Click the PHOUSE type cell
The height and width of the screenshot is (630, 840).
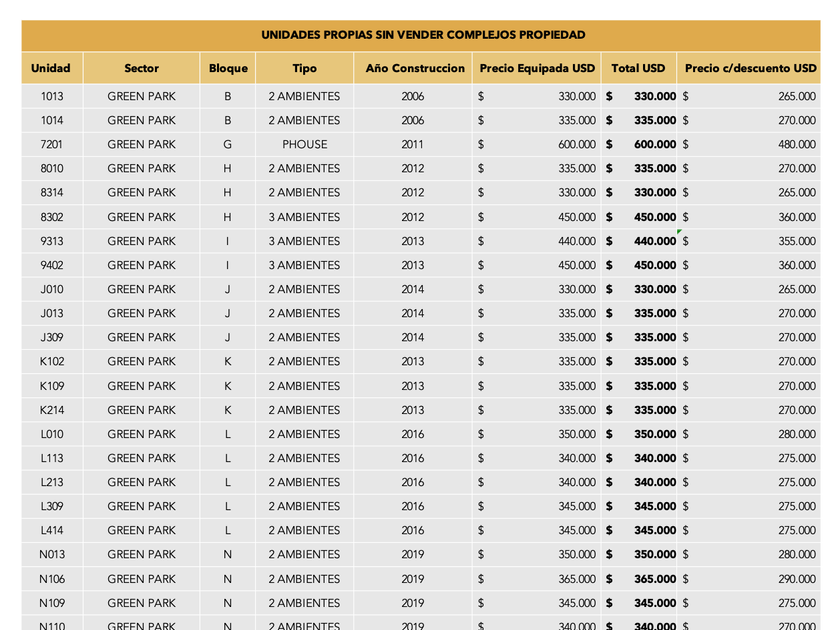point(304,145)
